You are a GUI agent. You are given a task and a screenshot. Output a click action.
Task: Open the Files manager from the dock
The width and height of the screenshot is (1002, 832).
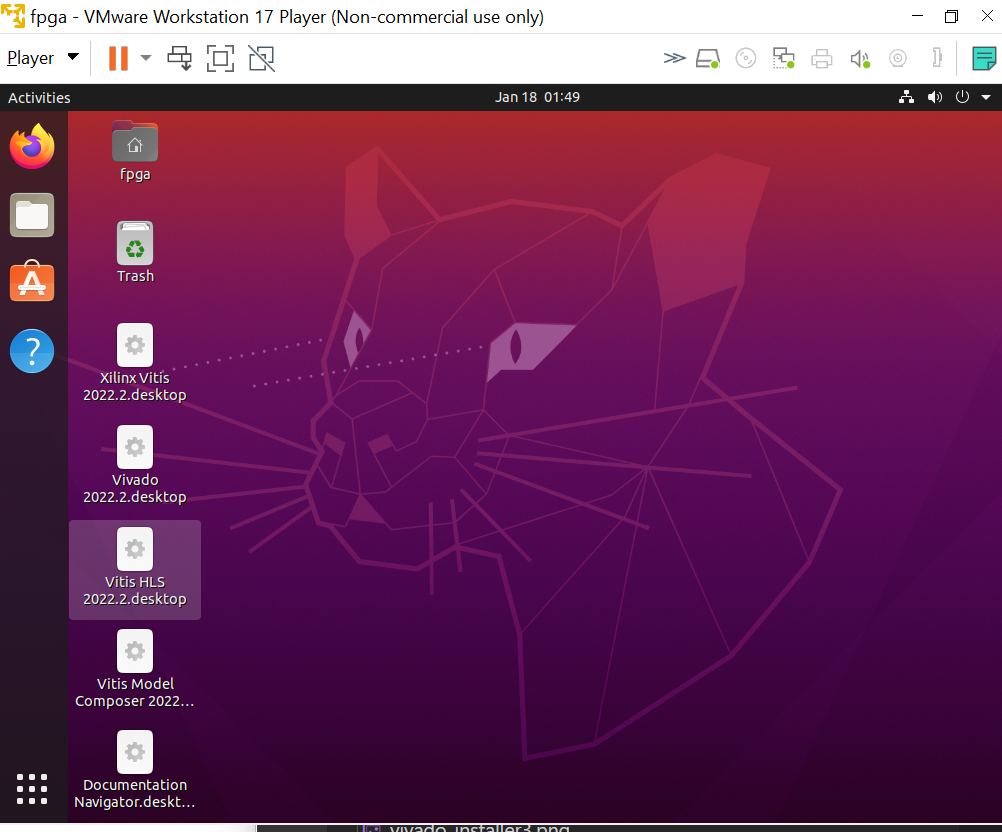click(x=32, y=215)
